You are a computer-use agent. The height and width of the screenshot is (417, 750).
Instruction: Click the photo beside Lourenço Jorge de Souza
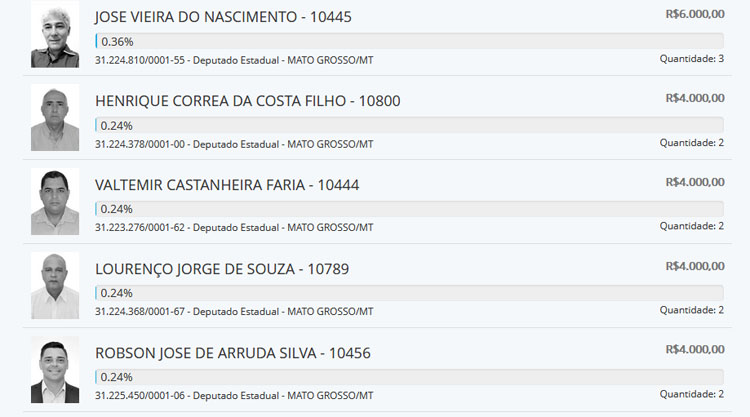pos(55,286)
